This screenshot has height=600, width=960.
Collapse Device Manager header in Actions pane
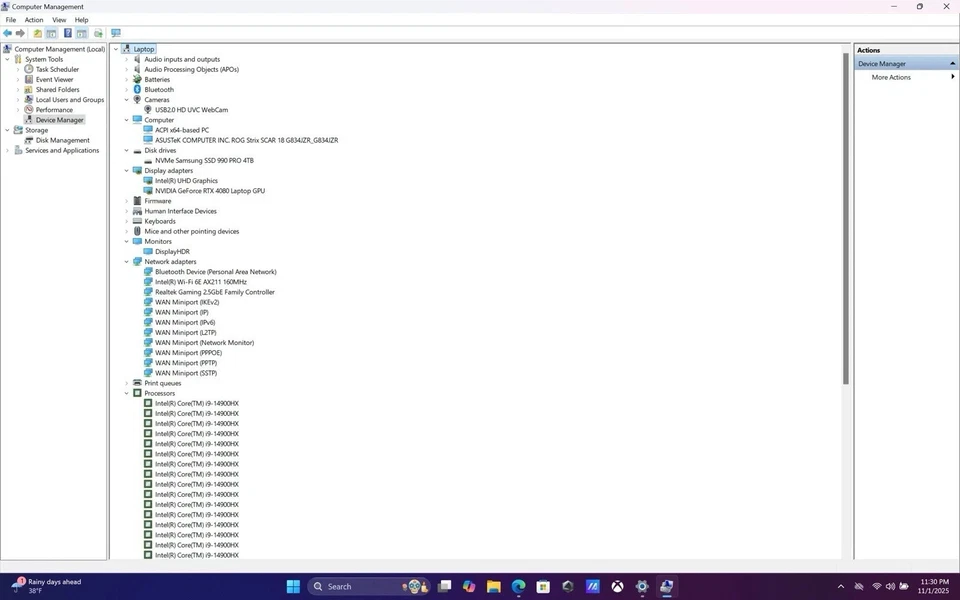pos(953,64)
